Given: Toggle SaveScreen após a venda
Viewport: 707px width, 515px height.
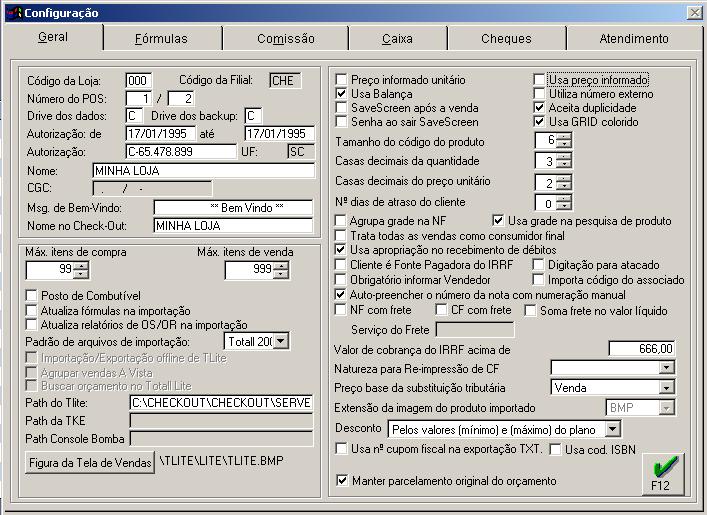Looking at the screenshot, I should [341, 108].
